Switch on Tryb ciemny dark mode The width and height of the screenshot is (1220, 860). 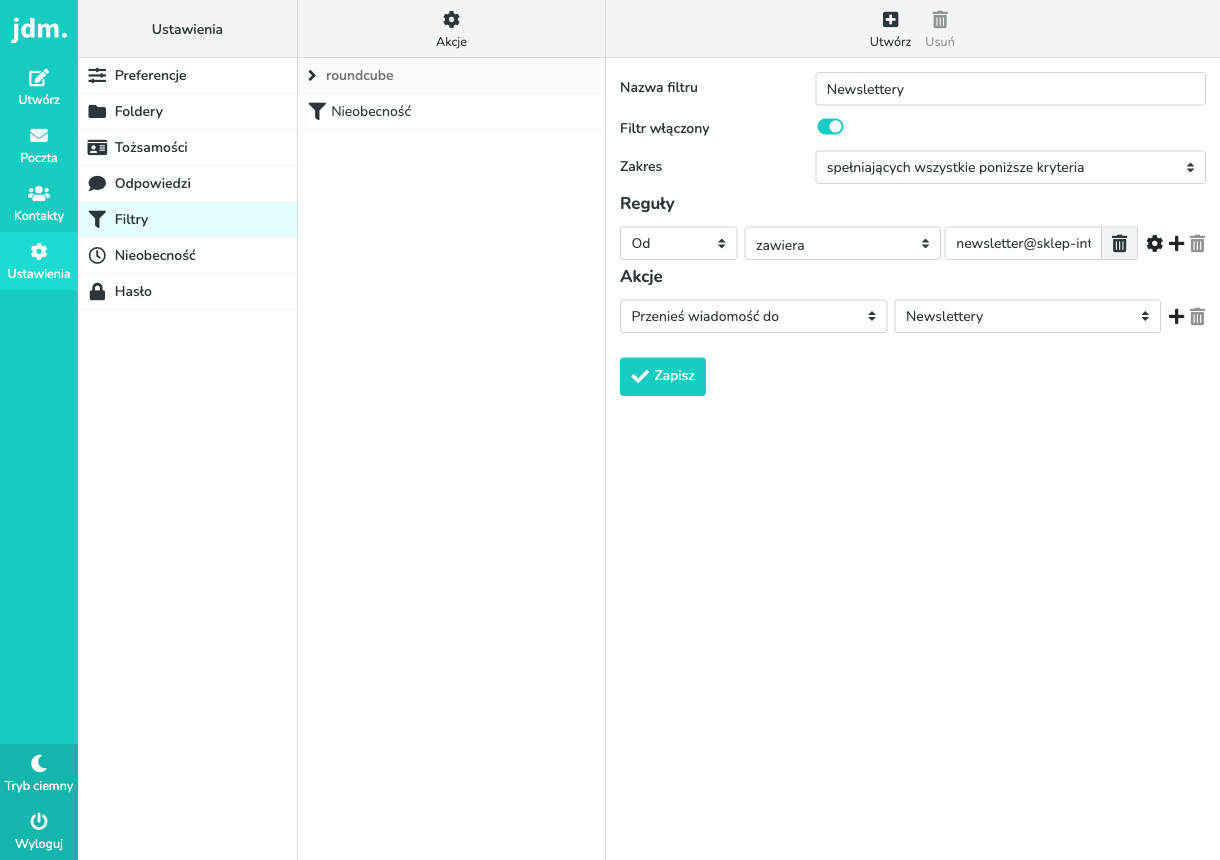tap(39, 773)
